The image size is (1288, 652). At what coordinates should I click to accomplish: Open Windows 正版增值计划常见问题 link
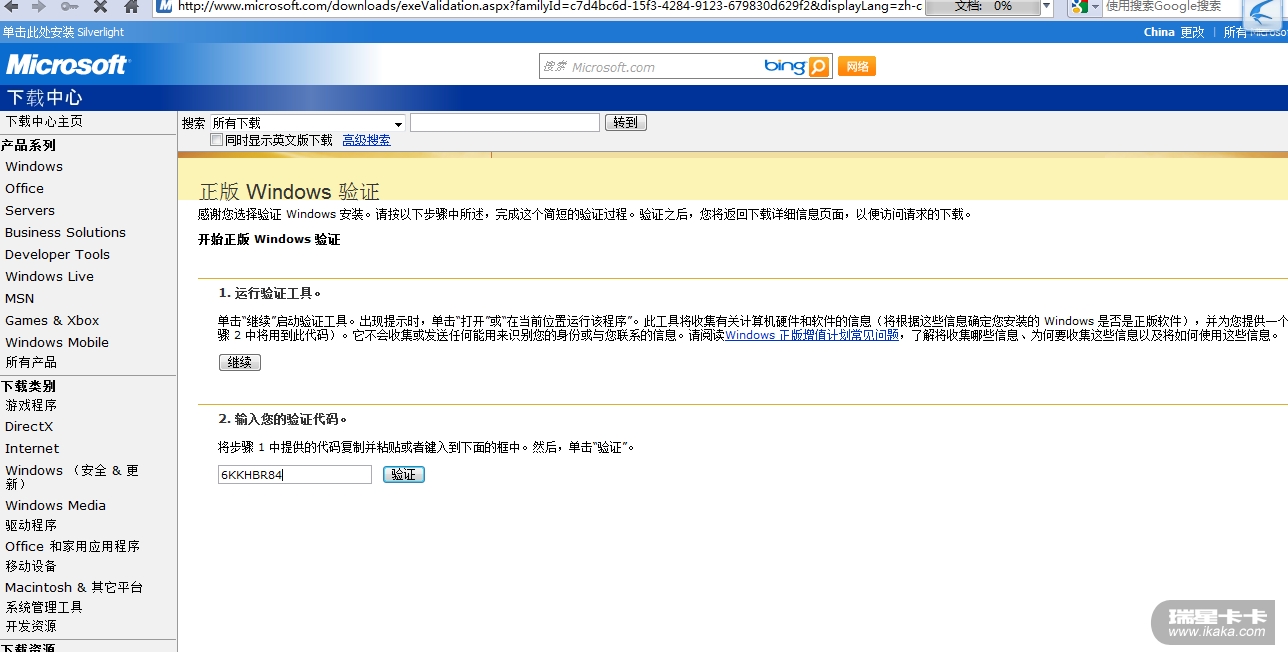[812, 335]
